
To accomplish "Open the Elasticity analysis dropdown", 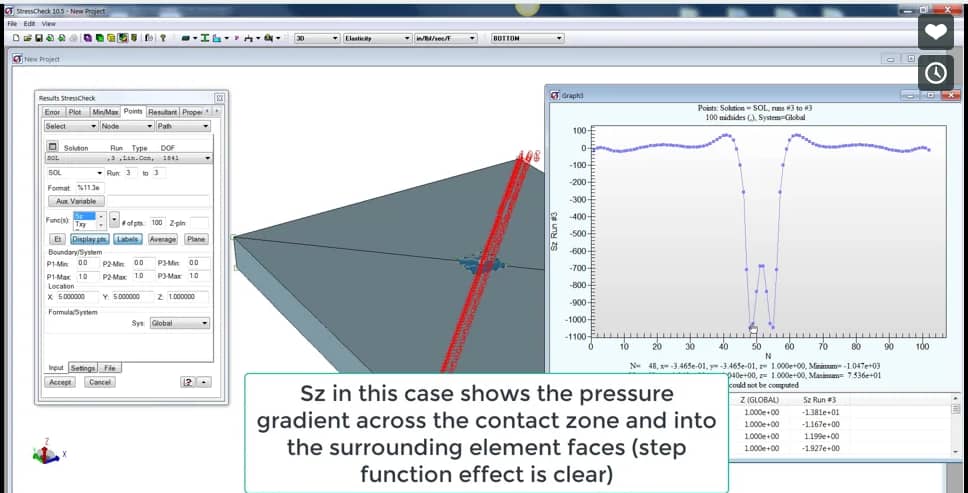I will [378, 38].
